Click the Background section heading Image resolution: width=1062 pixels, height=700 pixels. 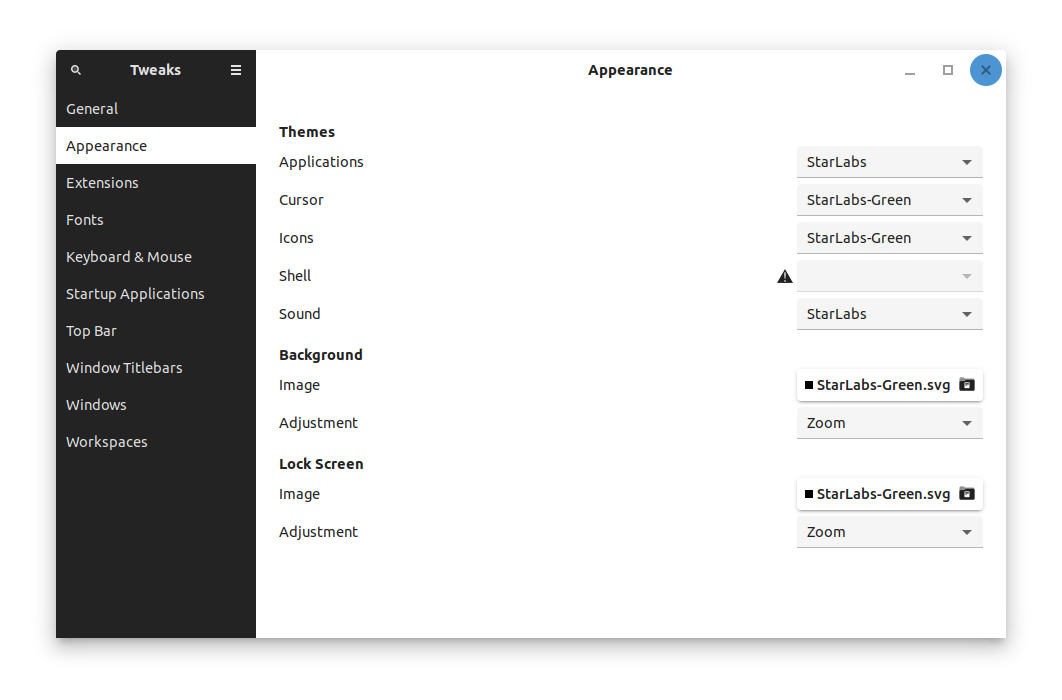pos(321,355)
